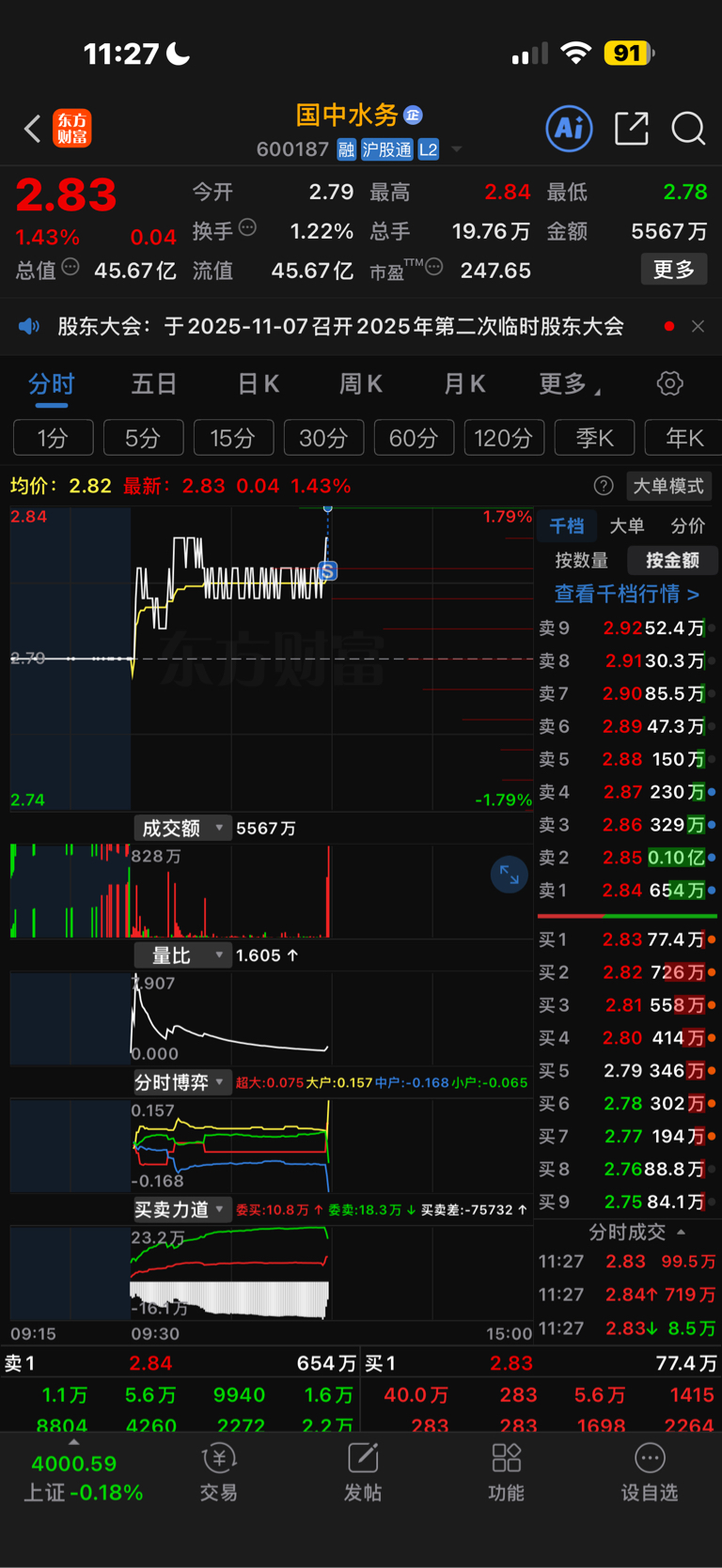Open 更多 quote details button
Image resolution: width=722 pixels, height=1568 pixels.
(x=674, y=270)
